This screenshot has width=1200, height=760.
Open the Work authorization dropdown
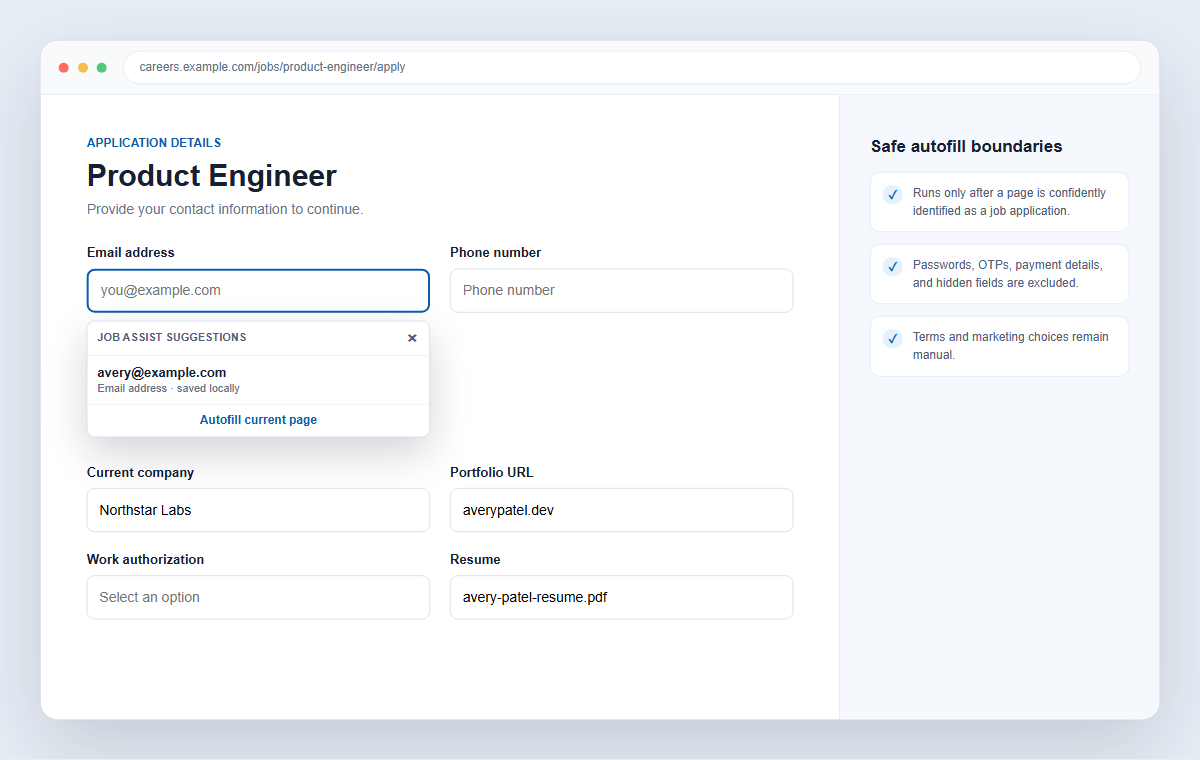click(258, 597)
